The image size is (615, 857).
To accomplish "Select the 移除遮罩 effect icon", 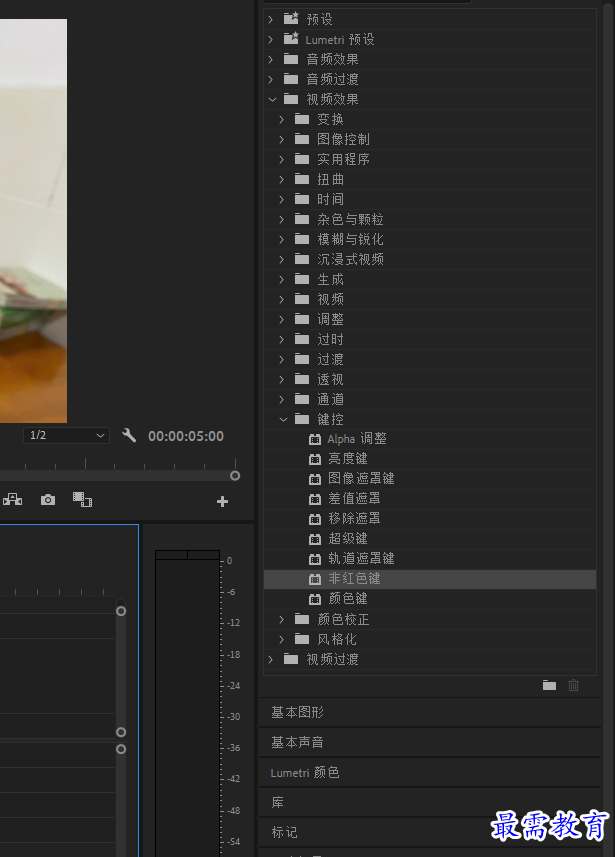I will (x=315, y=519).
